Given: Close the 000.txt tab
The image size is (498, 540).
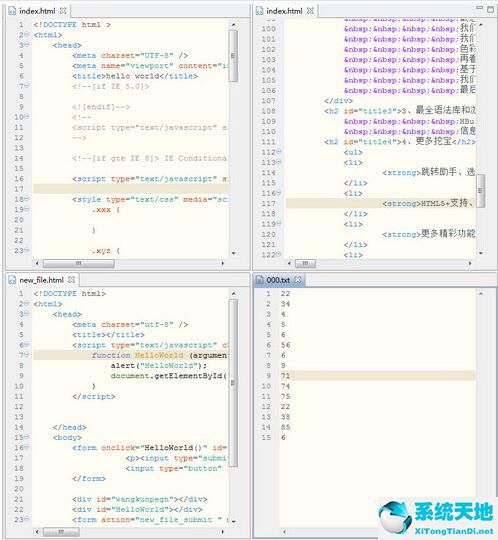Looking at the screenshot, I should (298, 280).
